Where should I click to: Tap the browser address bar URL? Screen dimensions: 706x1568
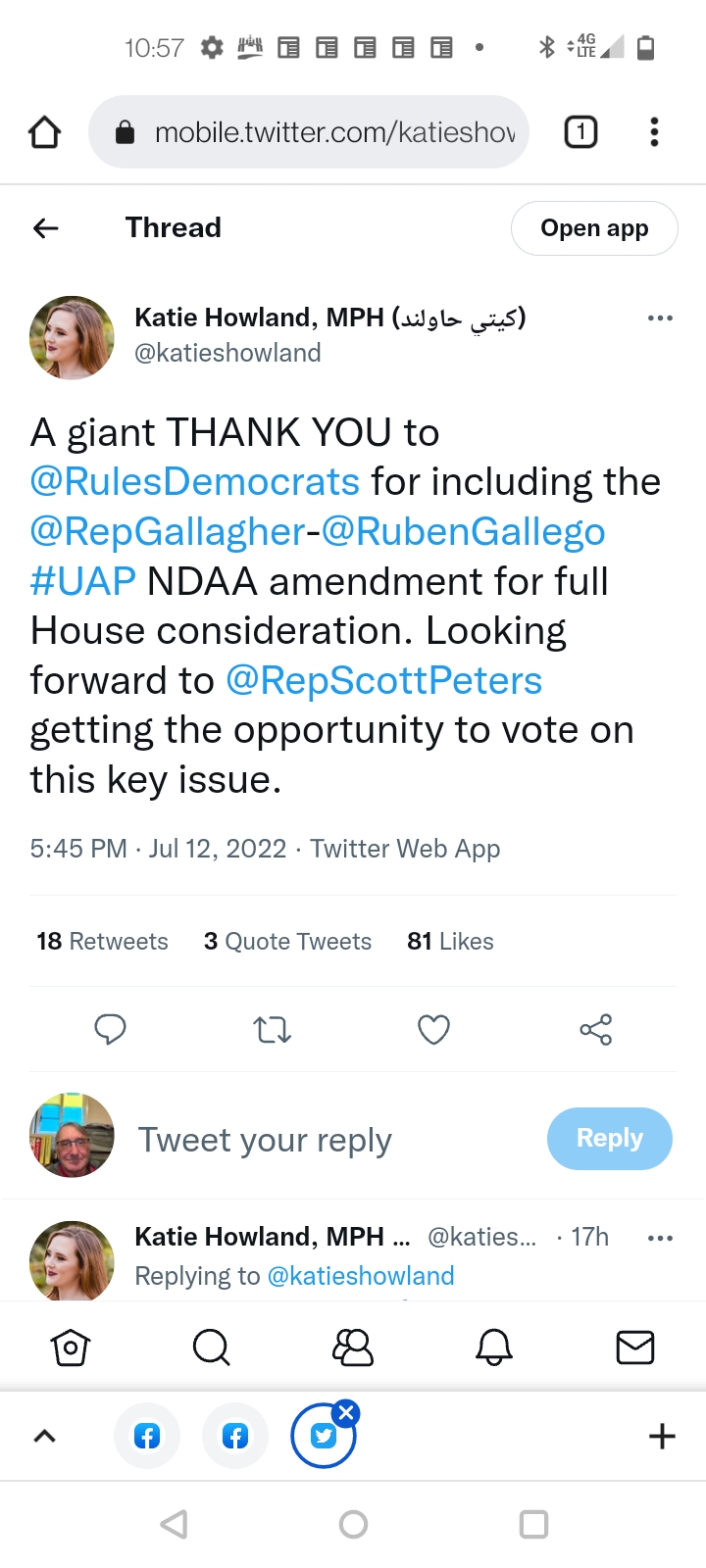click(x=333, y=132)
